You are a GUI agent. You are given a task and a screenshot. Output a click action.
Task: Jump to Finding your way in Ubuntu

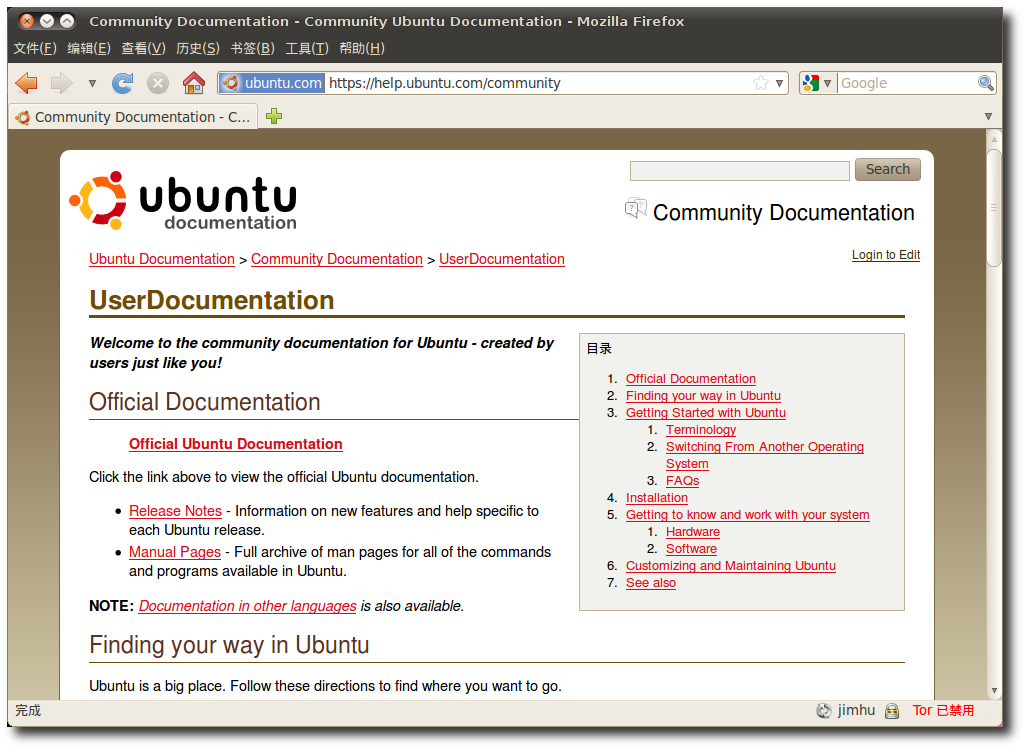coord(703,396)
